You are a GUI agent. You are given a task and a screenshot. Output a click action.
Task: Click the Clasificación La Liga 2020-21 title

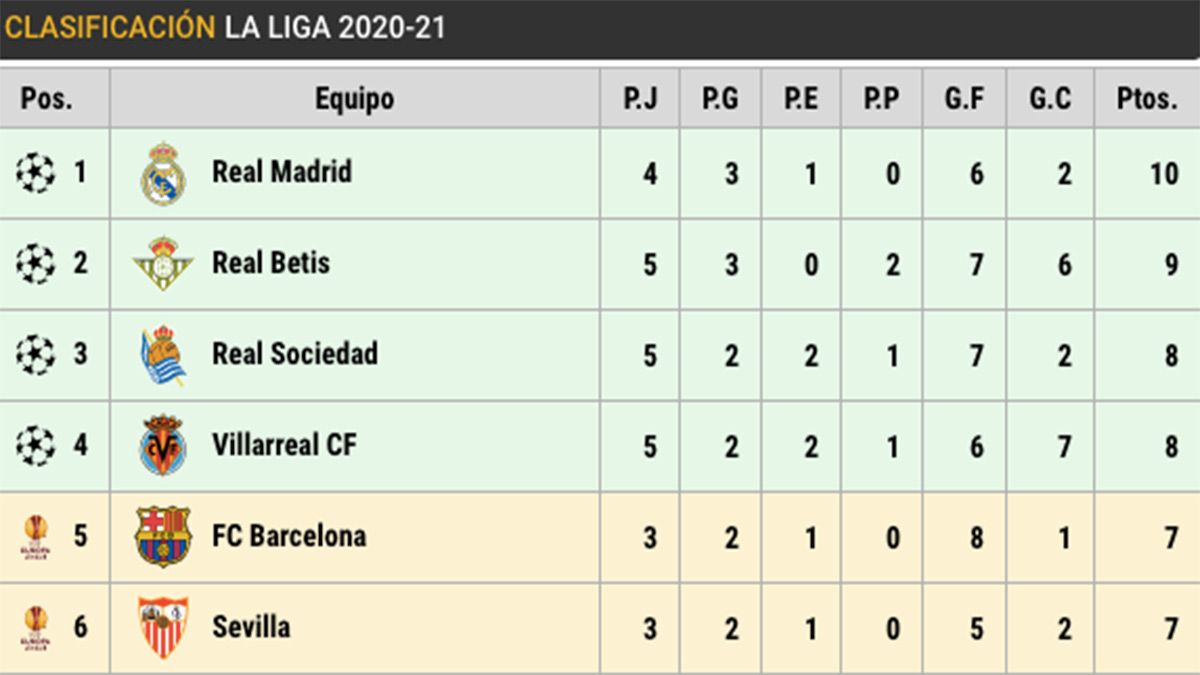tap(225, 27)
